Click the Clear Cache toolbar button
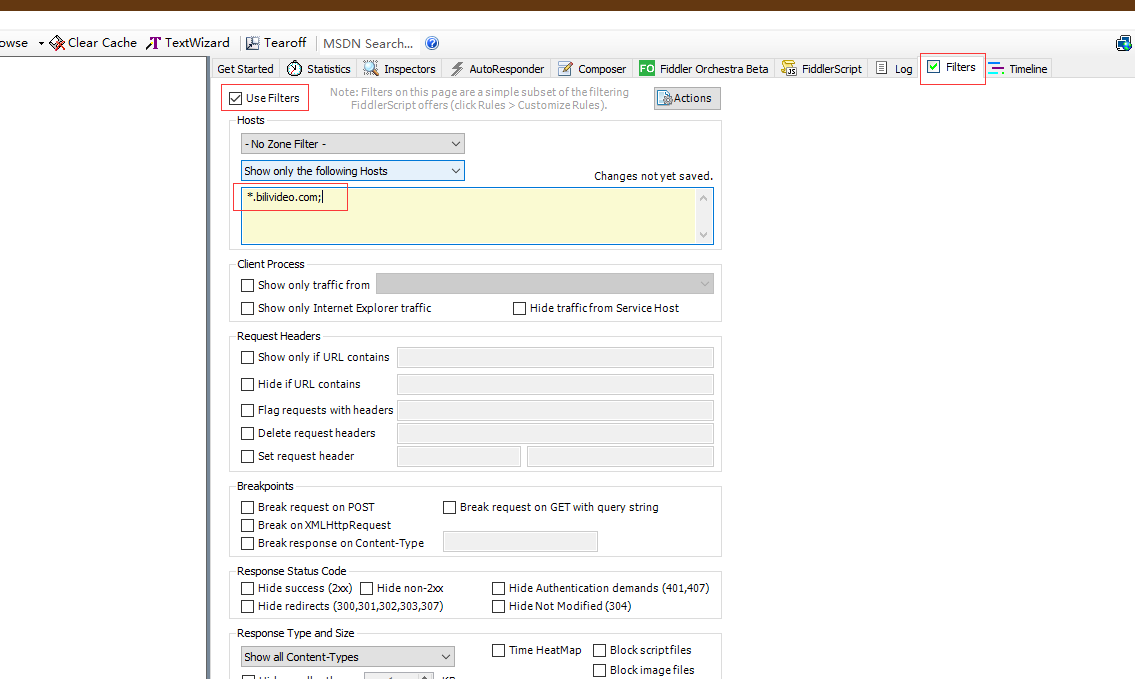The image size is (1135, 679). pyautogui.click(x=93, y=43)
